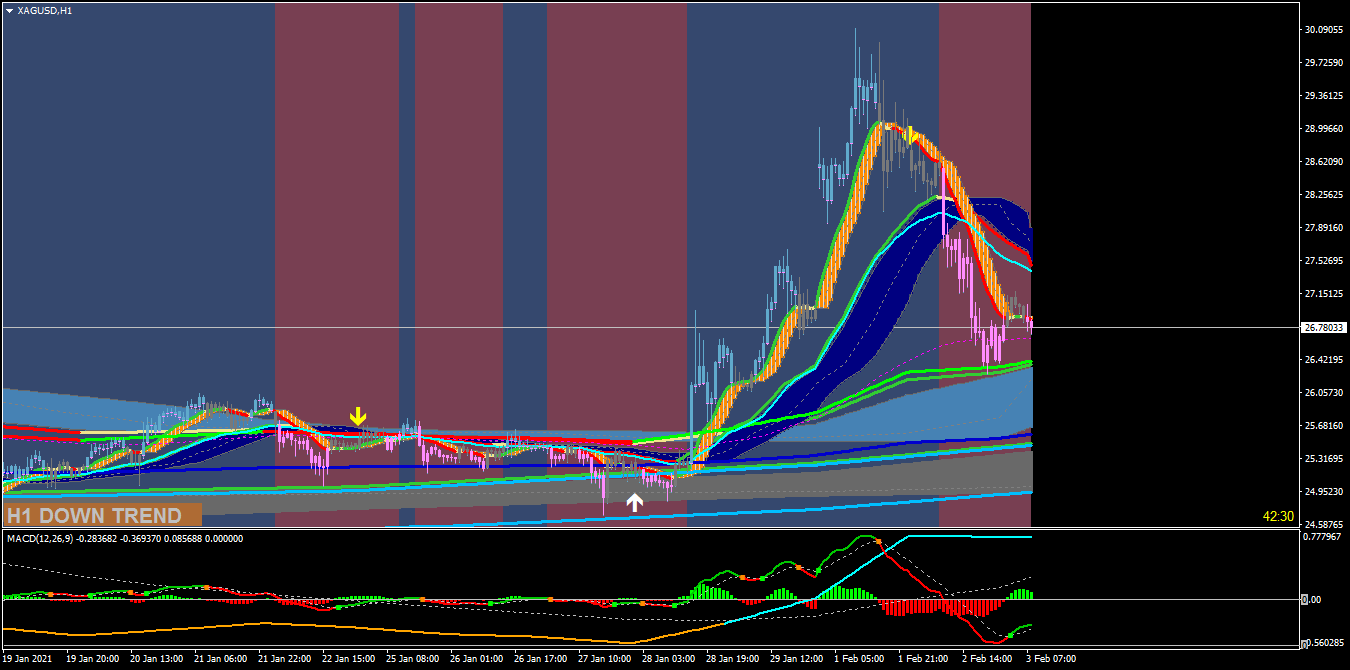Click price level 28.62090 on the axis
1350x670 pixels.
click(x=1323, y=162)
